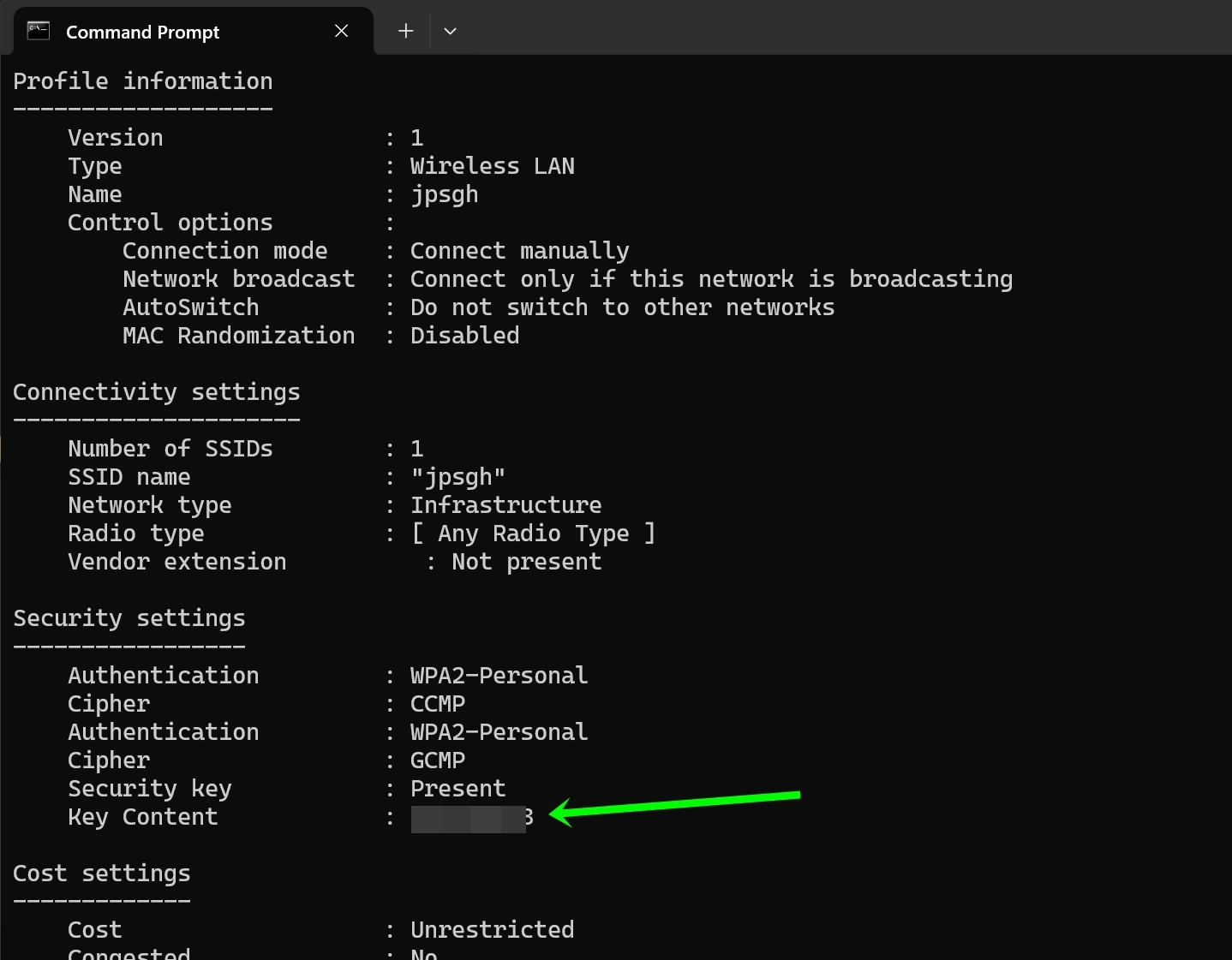
Task: Click the 'Connect manually' connection mode text
Action: click(520, 250)
